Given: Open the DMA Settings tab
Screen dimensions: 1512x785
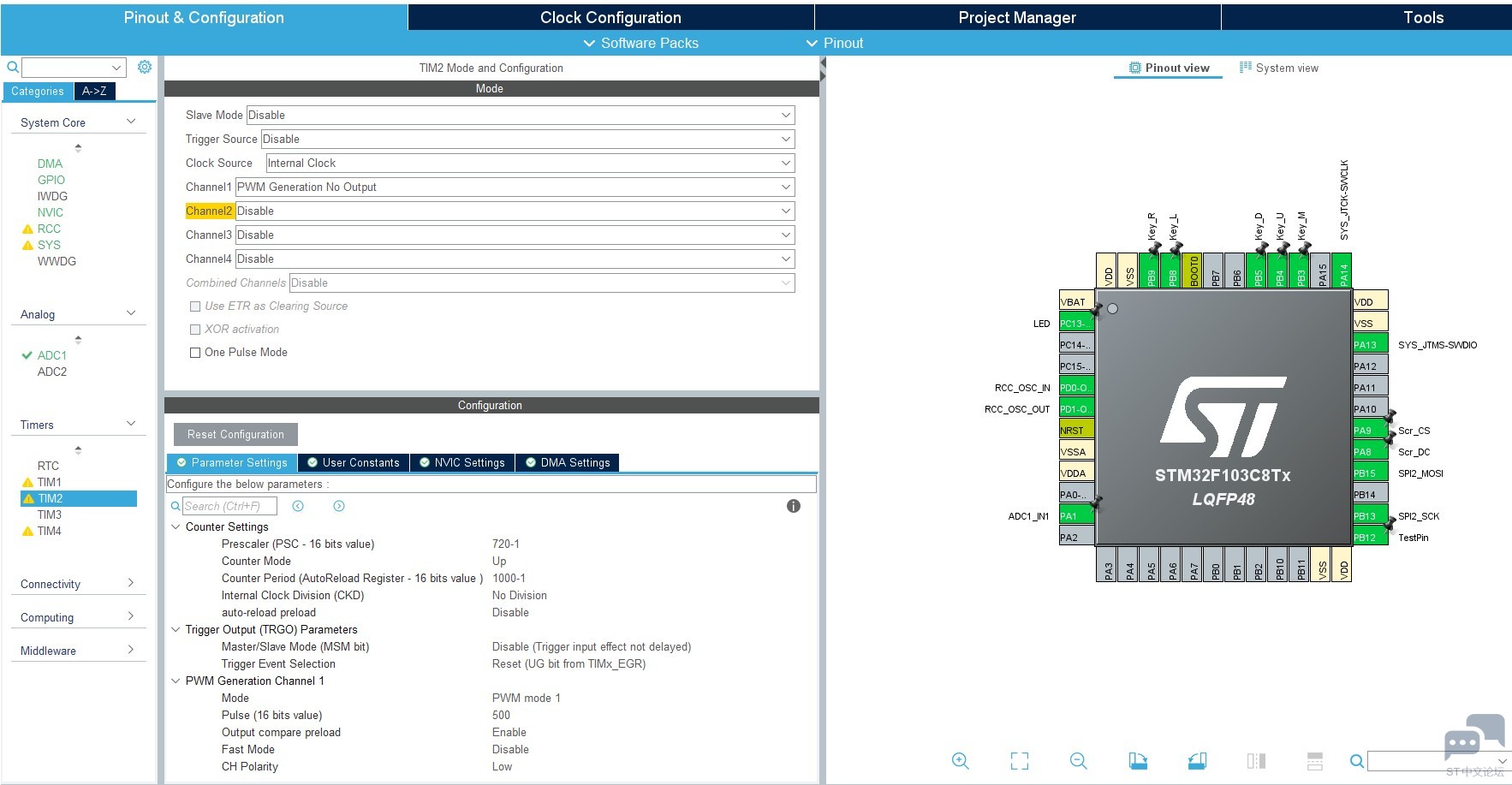Looking at the screenshot, I should coord(568,463).
